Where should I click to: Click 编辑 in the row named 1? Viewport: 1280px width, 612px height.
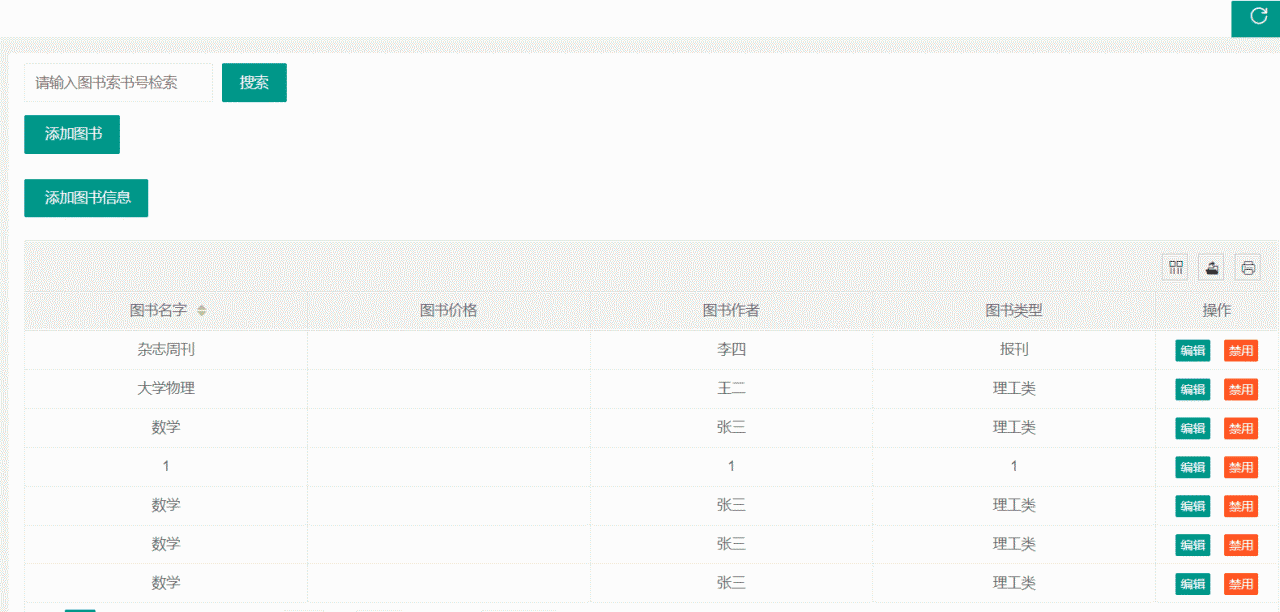click(x=1193, y=468)
